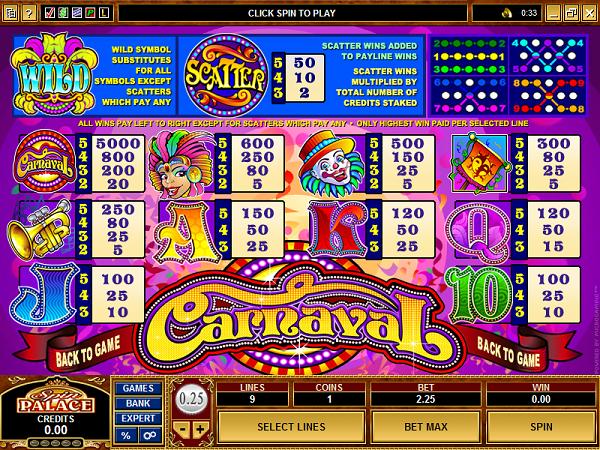Viewport: 600px width, 450px height.
Task: Click the red checkmark status icon
Action: (50, 13)
